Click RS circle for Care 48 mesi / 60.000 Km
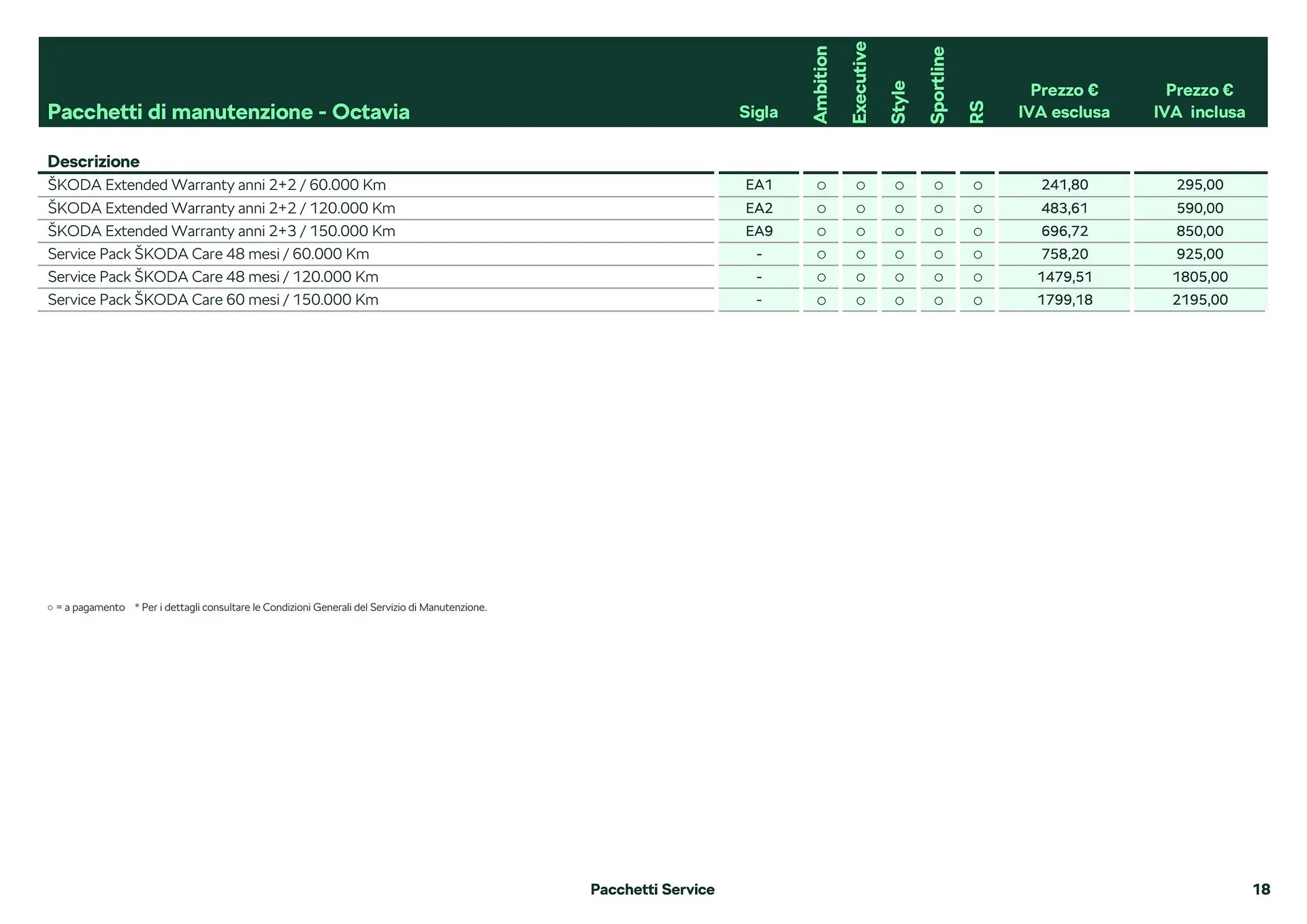The image size is (1307, 924). point(978,254)
